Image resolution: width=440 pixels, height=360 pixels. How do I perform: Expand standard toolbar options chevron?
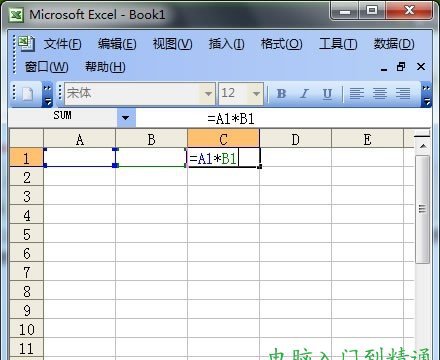click(48, 95)
